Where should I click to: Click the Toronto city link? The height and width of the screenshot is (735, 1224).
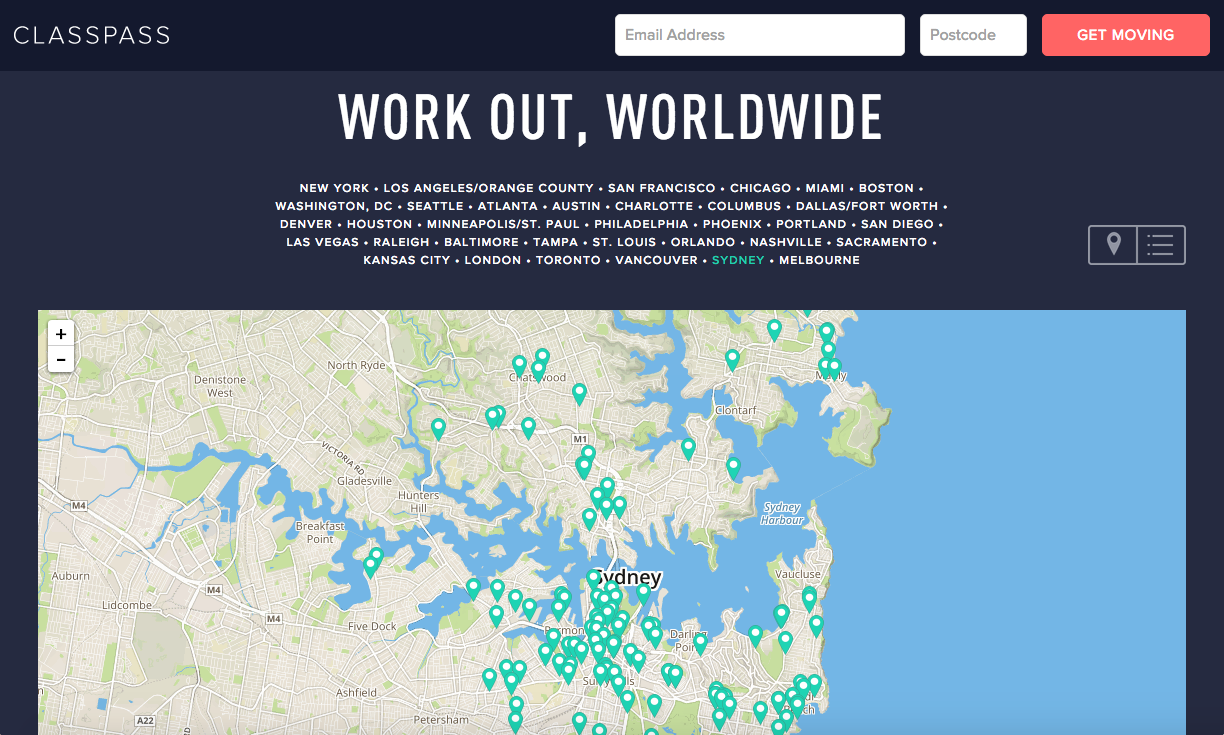click(568, 260)
